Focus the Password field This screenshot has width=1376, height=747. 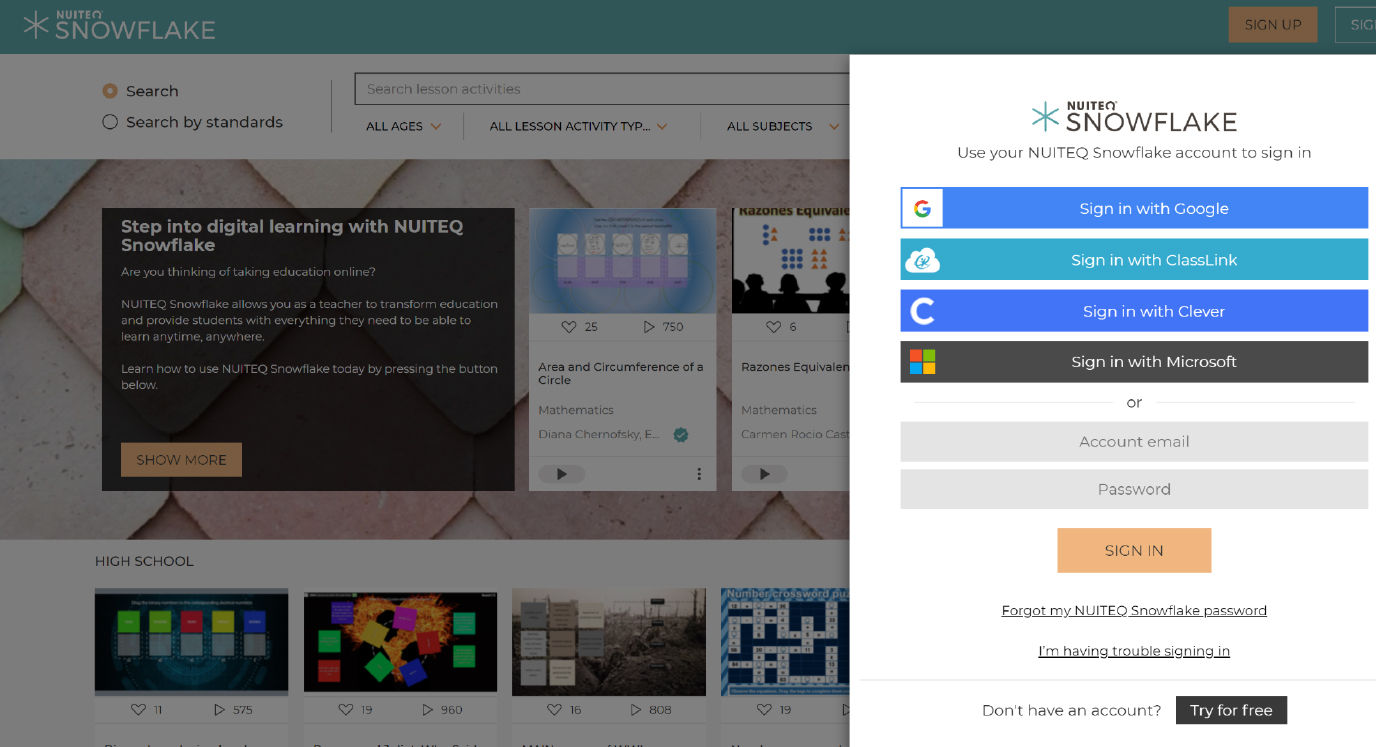click(x=1134, y=489)
